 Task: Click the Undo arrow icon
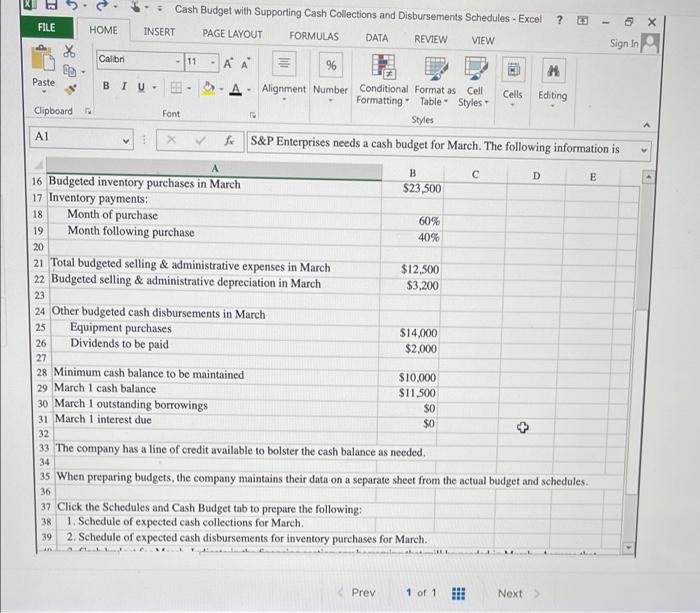point(72,5)
